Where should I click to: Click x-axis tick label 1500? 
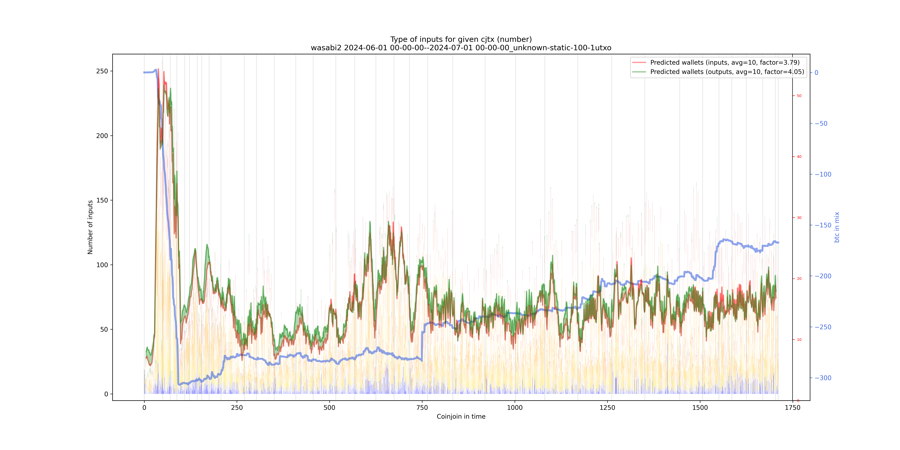click(699, 408)
